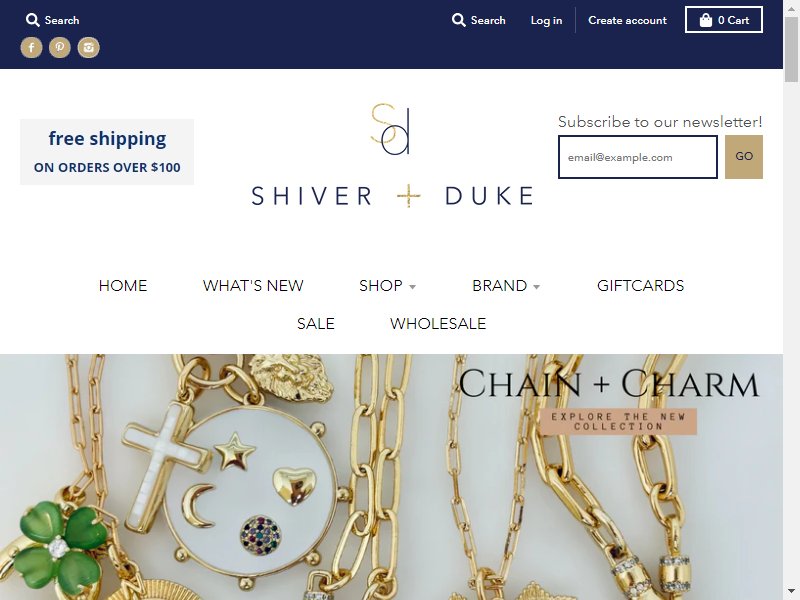Image resolution: width=800 pixels, height=600 pixels.
Task: Expand the SHOP dropdown menu
Action: point(387,286)
